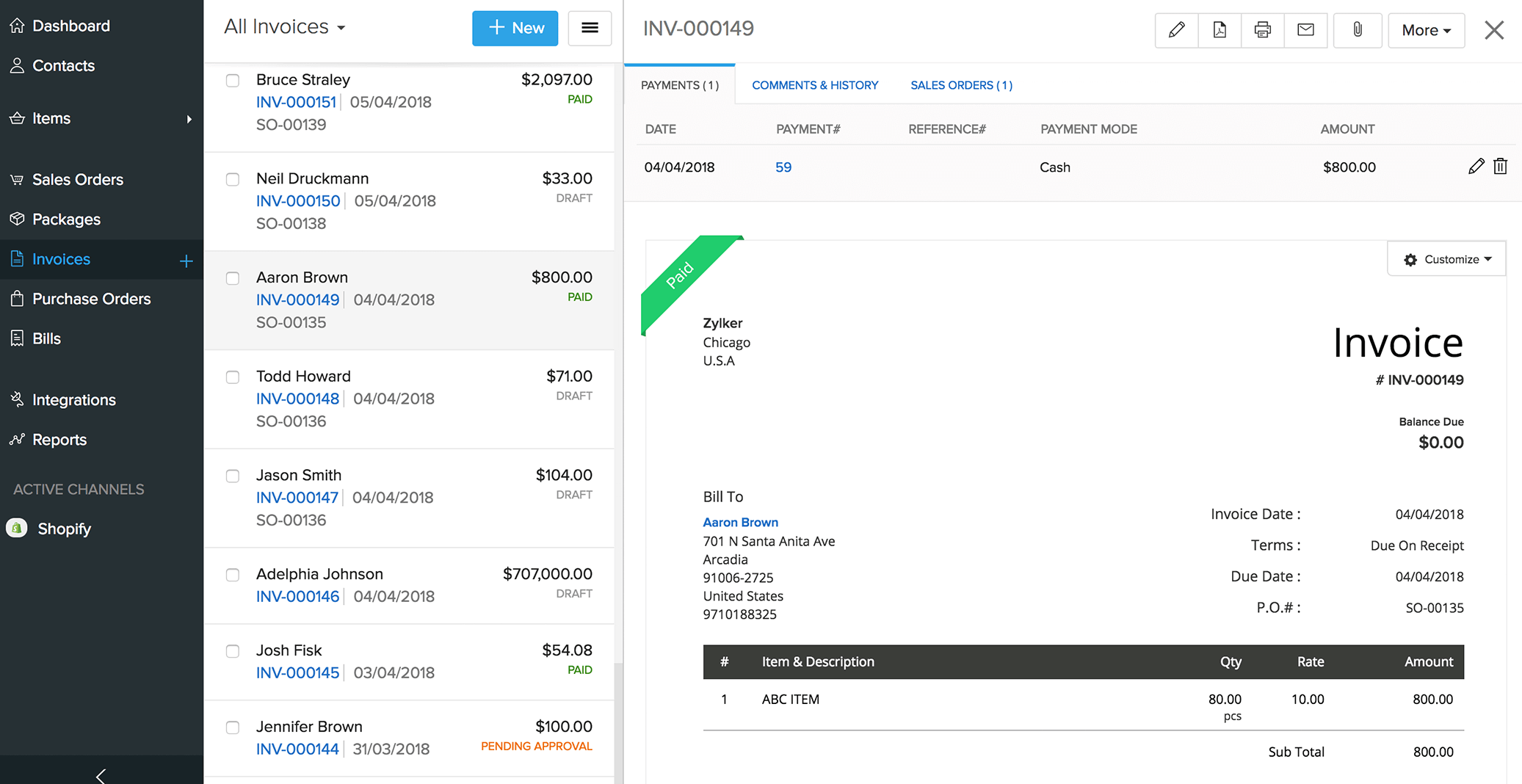The width and height of the screenshot is (1522, 784).
Task: Open the Sales Orders (1) tab
Action: (961, 85)
